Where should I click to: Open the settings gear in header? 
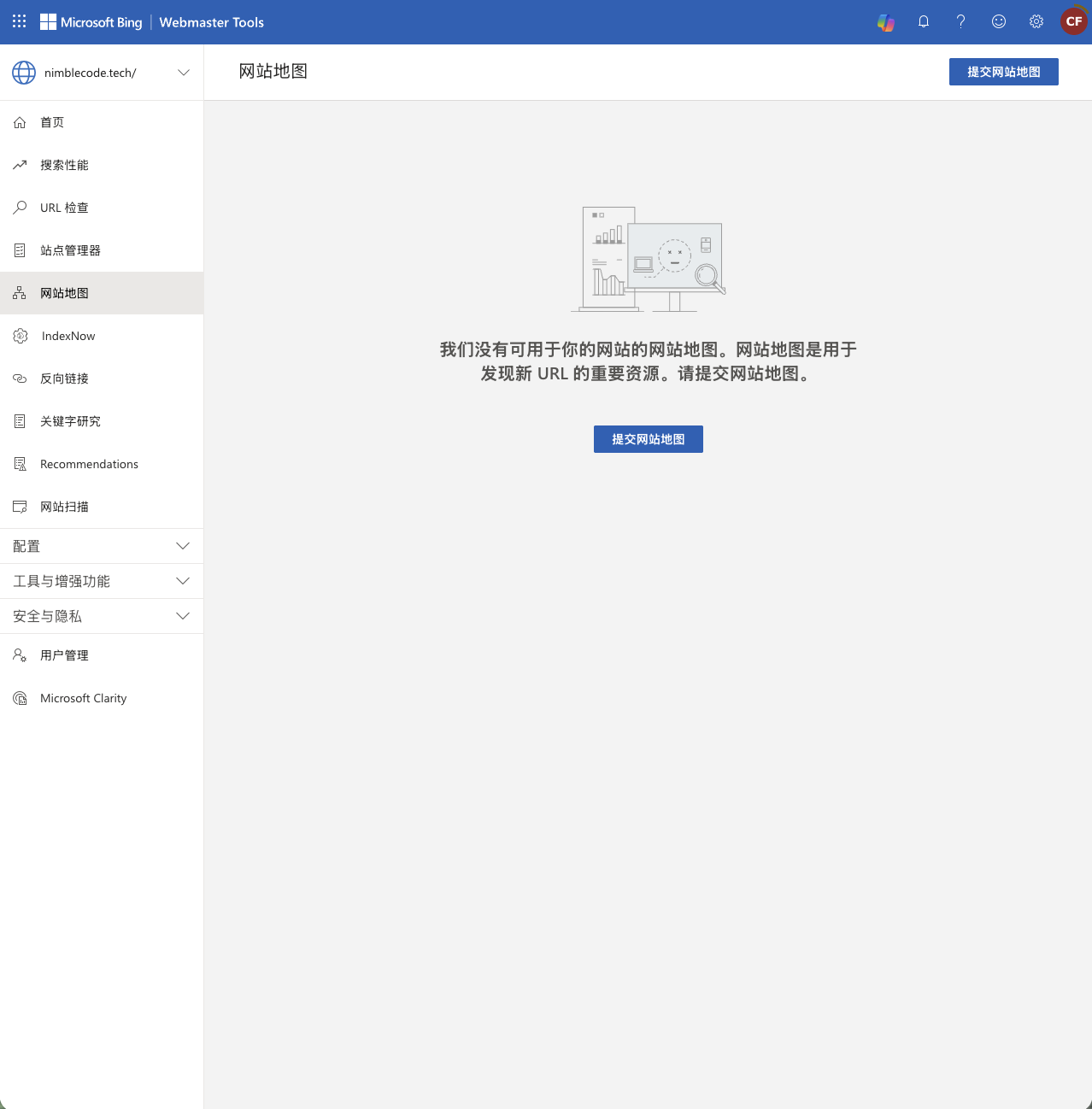[x=1036, y=22]
